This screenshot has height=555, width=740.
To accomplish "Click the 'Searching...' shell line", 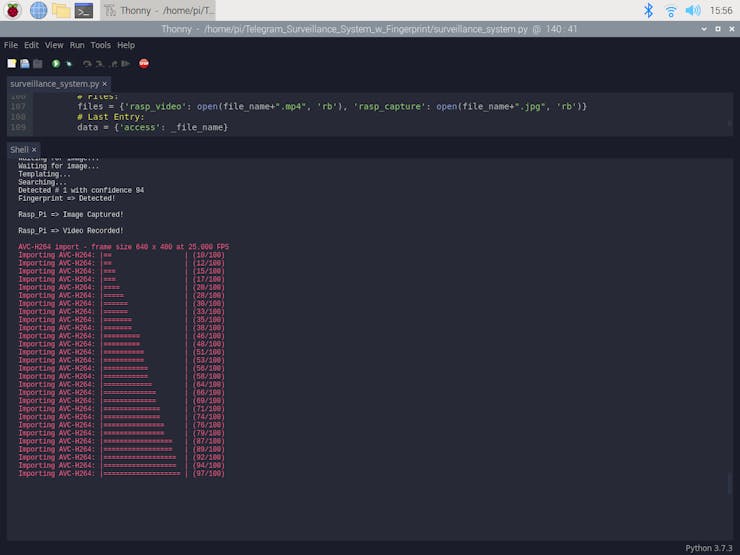I will click(x=42, y=182).
